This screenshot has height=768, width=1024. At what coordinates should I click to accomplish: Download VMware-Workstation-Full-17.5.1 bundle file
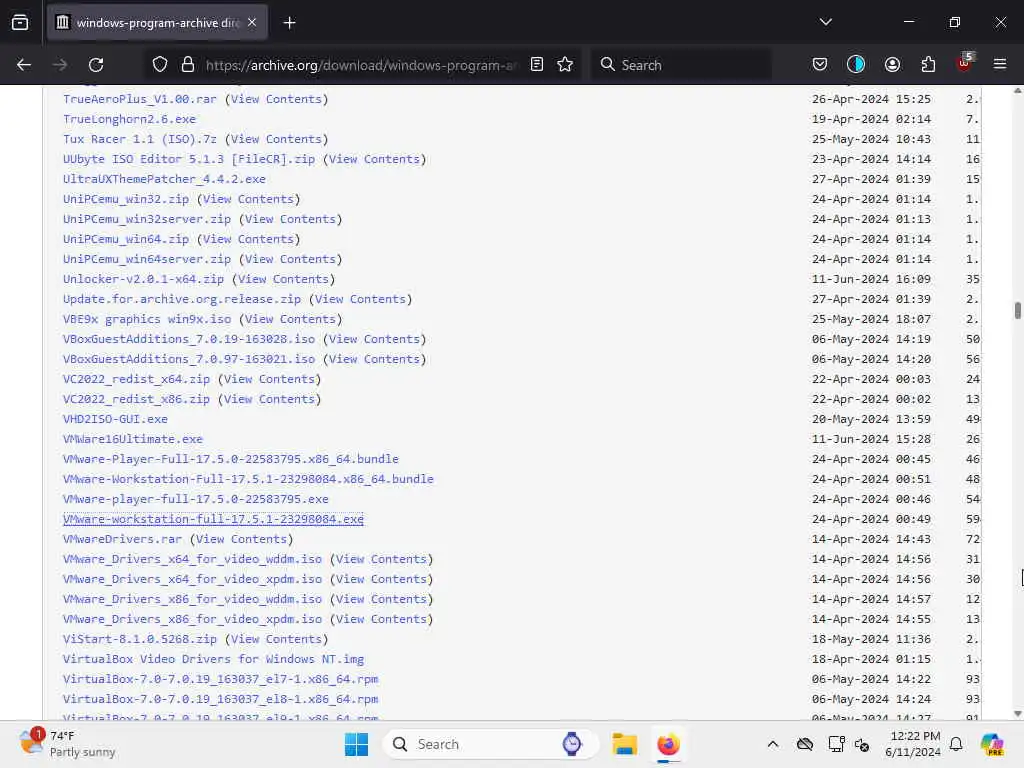click(248, 479)
